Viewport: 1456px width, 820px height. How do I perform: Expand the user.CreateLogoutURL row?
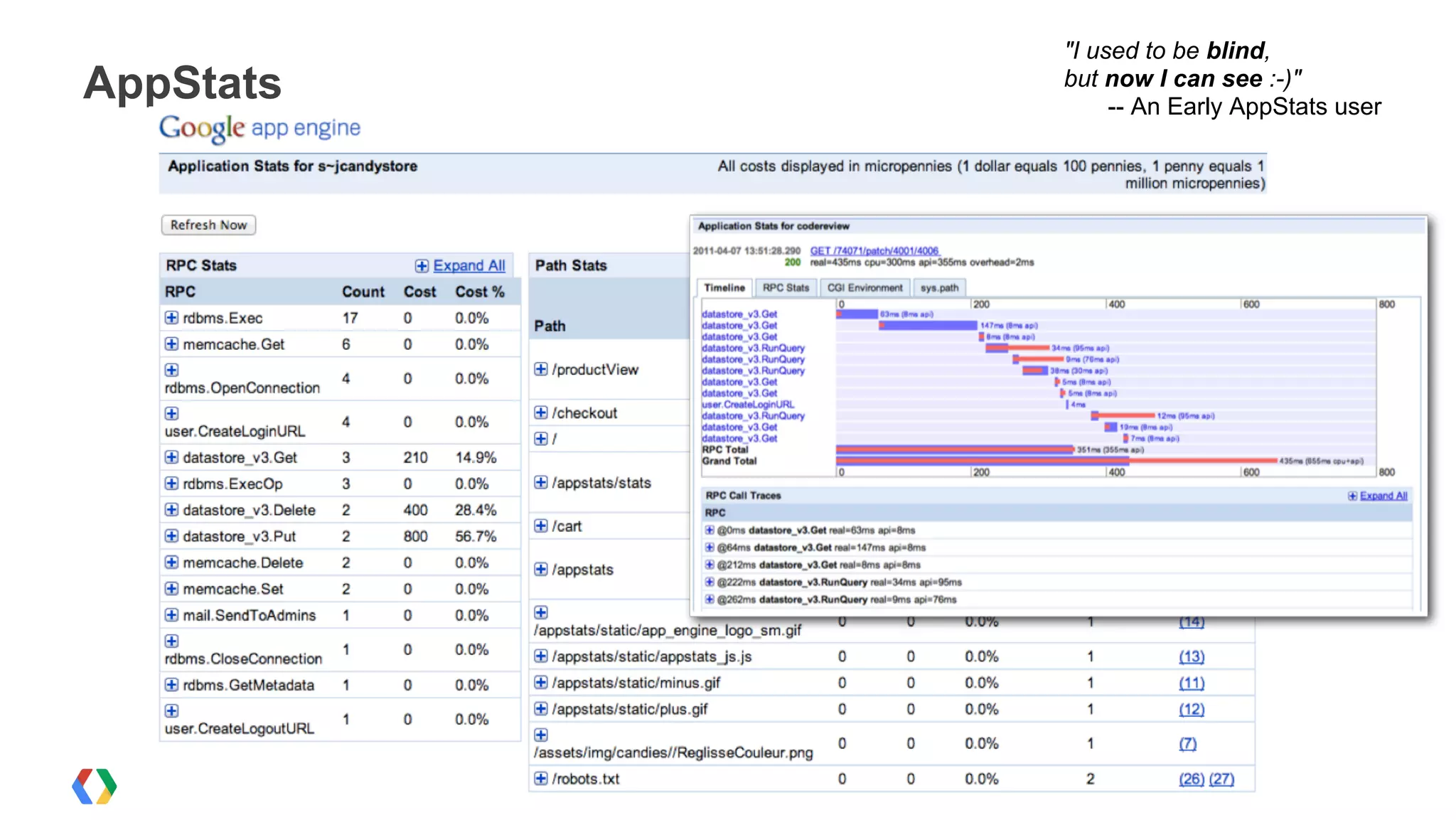(x=171, y=710)
